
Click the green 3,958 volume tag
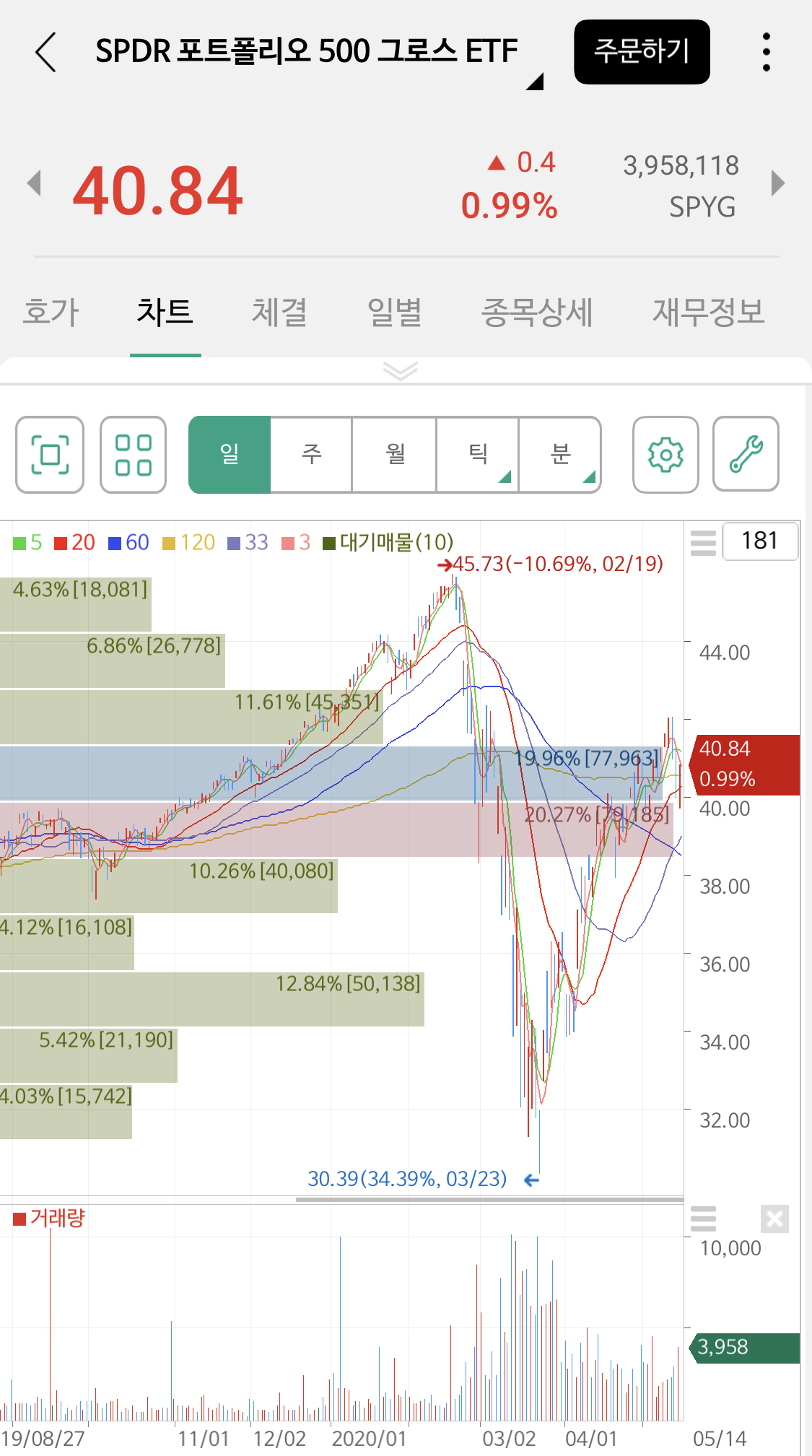[x=745, y=1347]
